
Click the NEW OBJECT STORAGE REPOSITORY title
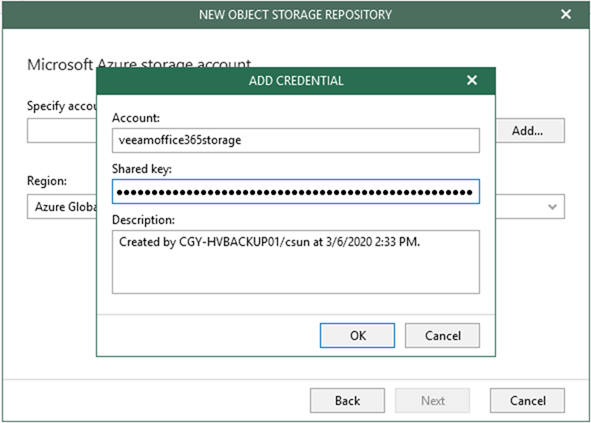(295, 15)
